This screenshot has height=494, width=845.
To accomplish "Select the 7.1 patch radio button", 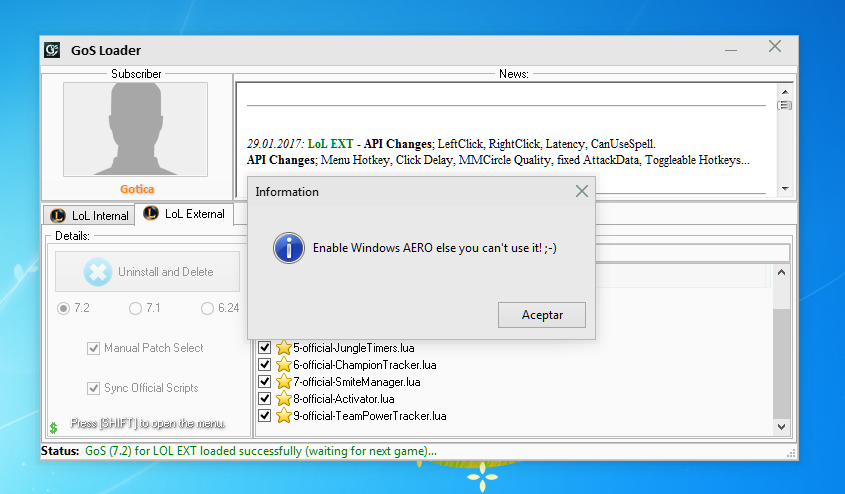I will (135, 308).
